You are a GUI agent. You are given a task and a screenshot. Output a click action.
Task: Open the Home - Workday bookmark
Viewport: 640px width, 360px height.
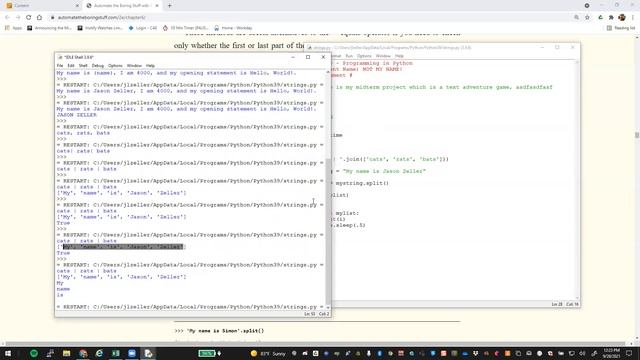tap(233, 28)
